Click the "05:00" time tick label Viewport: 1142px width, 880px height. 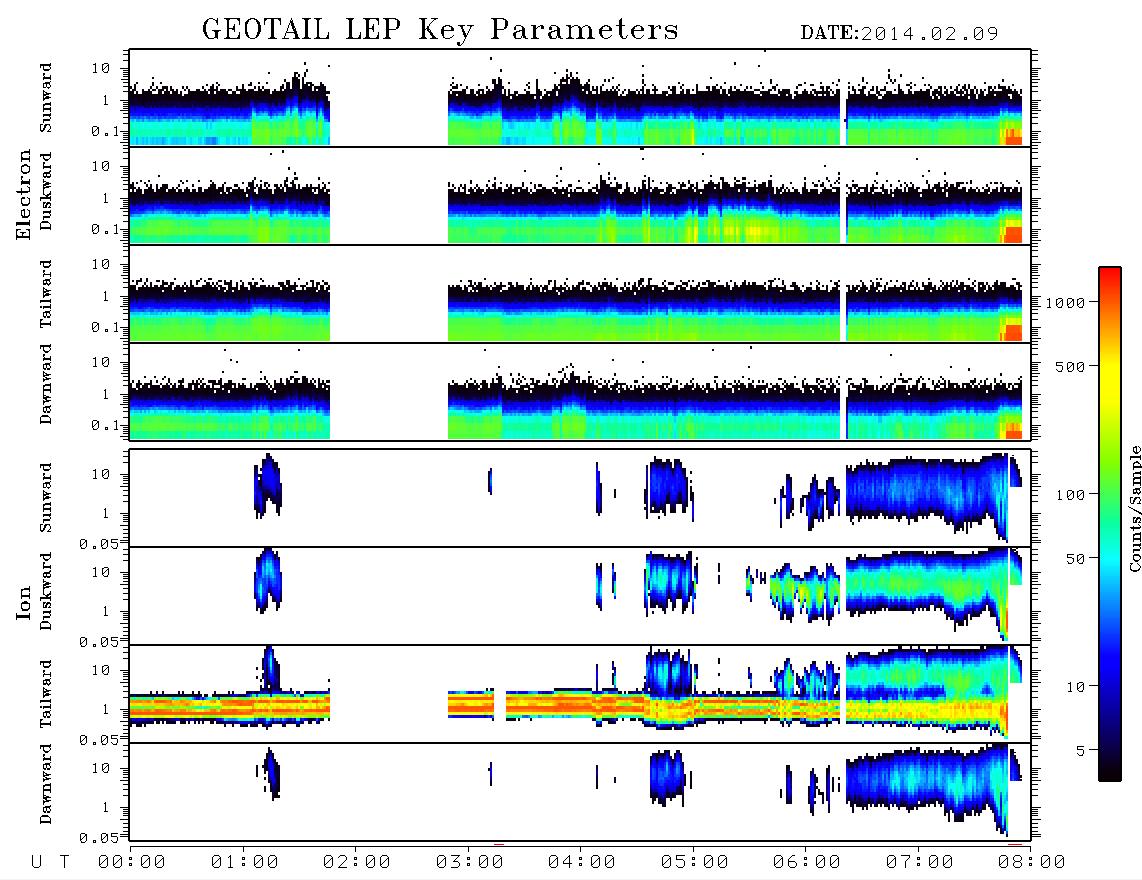(695, 863)
